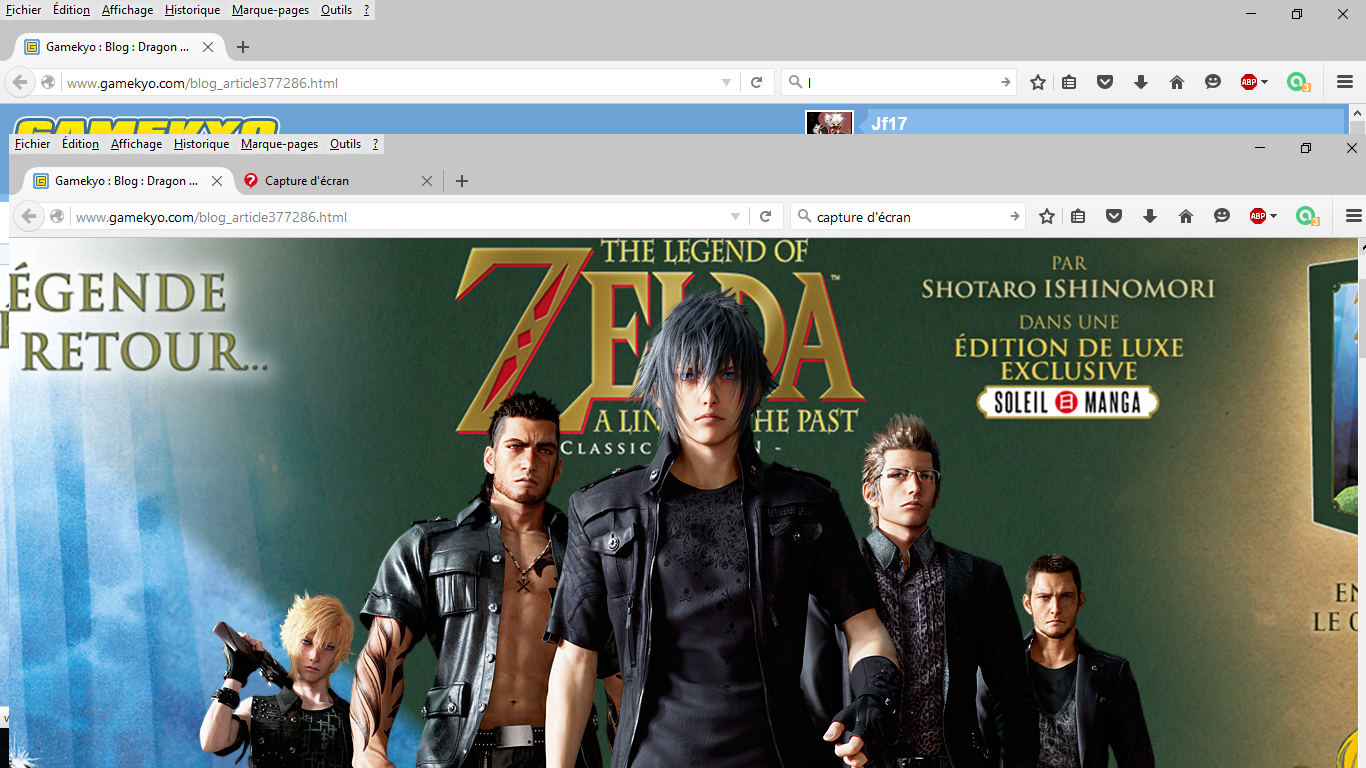Open Historique menu in outer window
Image resolution: width=1366 pixels, height=768 pixels.
coord(192,10)
